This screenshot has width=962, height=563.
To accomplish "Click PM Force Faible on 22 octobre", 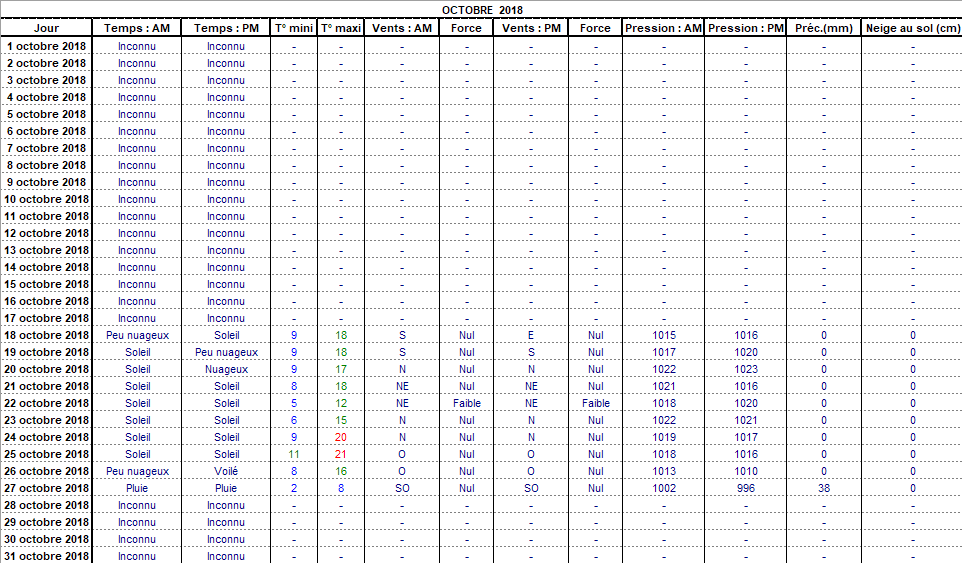I will coord(596,404).
